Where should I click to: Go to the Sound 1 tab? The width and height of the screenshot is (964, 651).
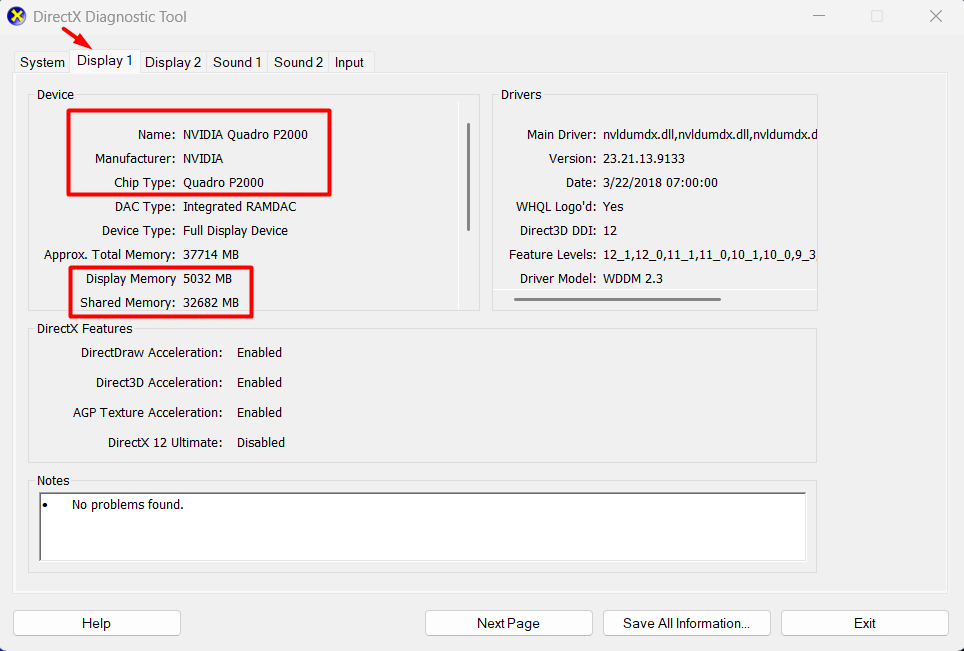tap(237, 62)
